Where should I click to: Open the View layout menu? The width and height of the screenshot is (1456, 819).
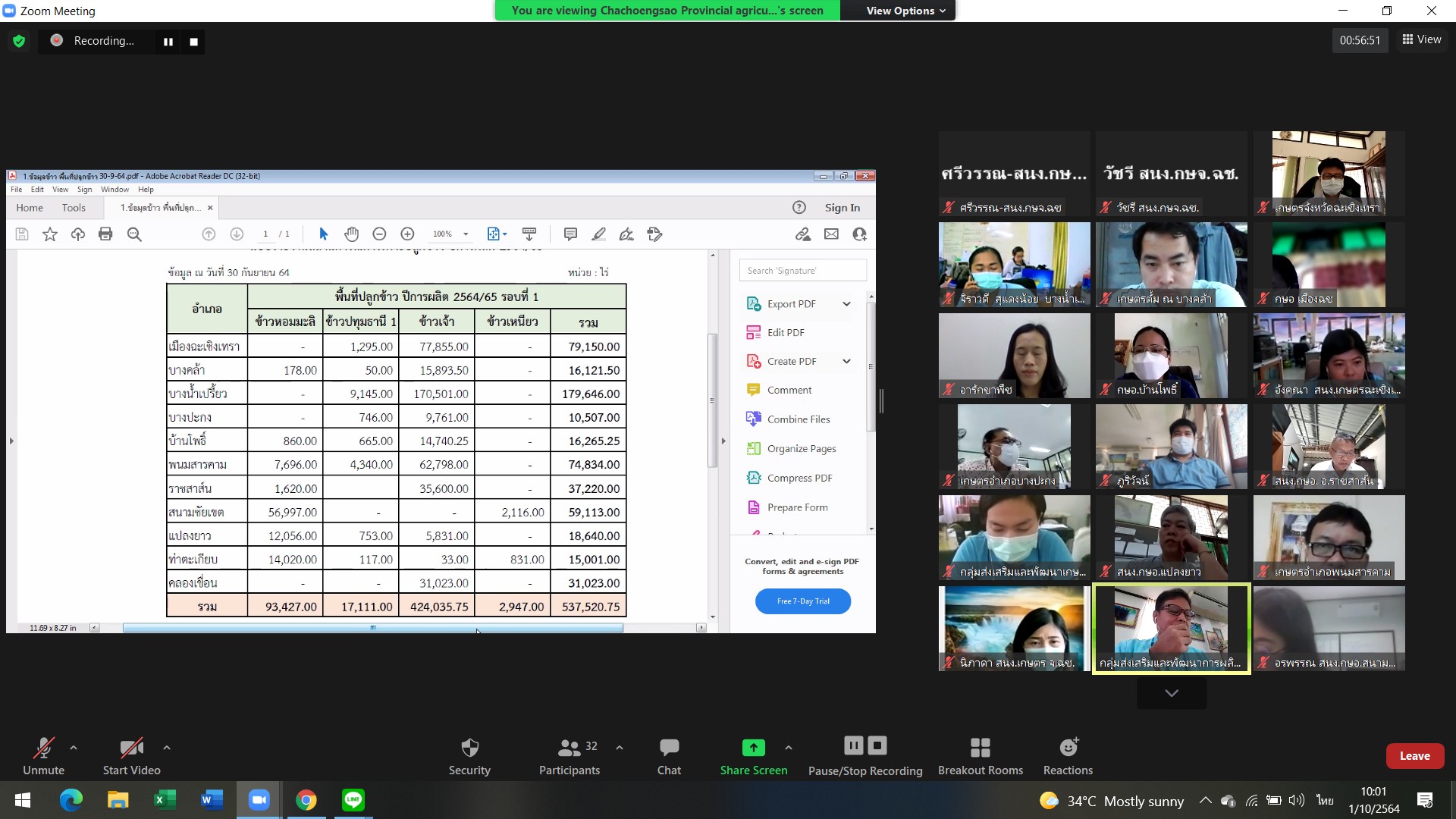(x=1422, y=39)
